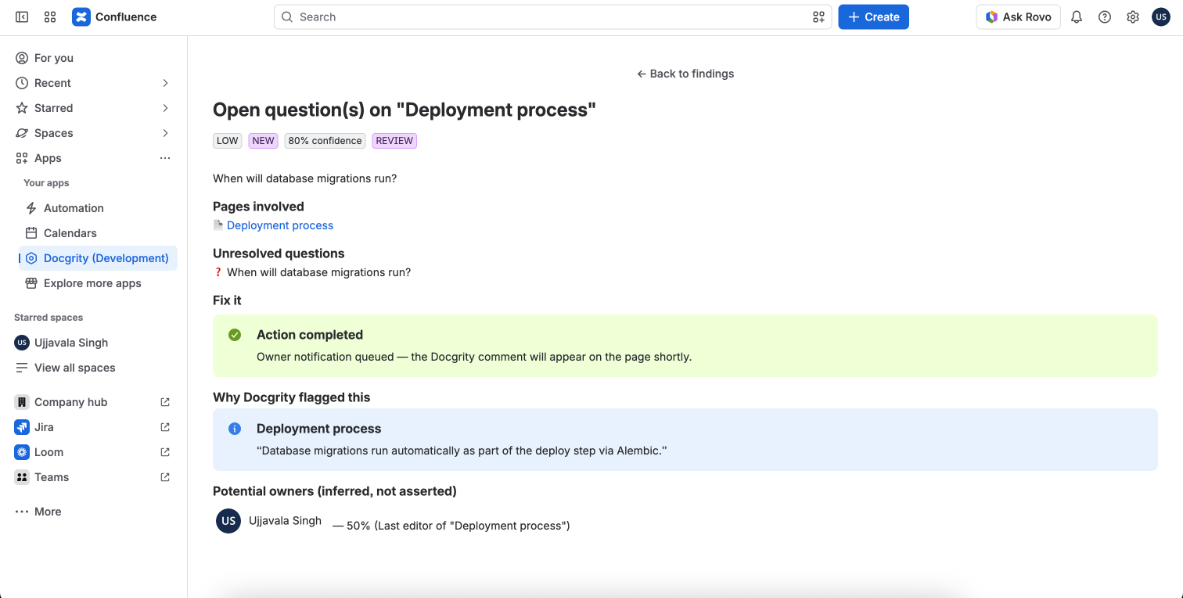Click the Loom external link icon
1183x598 pixels.
click(165, 452)
